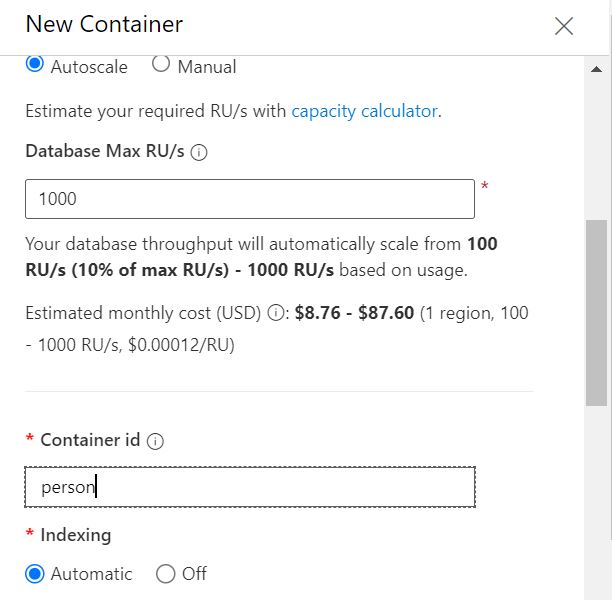Click the red asterisk beside the RU/s field
This screenshot has height=600, width=612.
click(485, 186)
